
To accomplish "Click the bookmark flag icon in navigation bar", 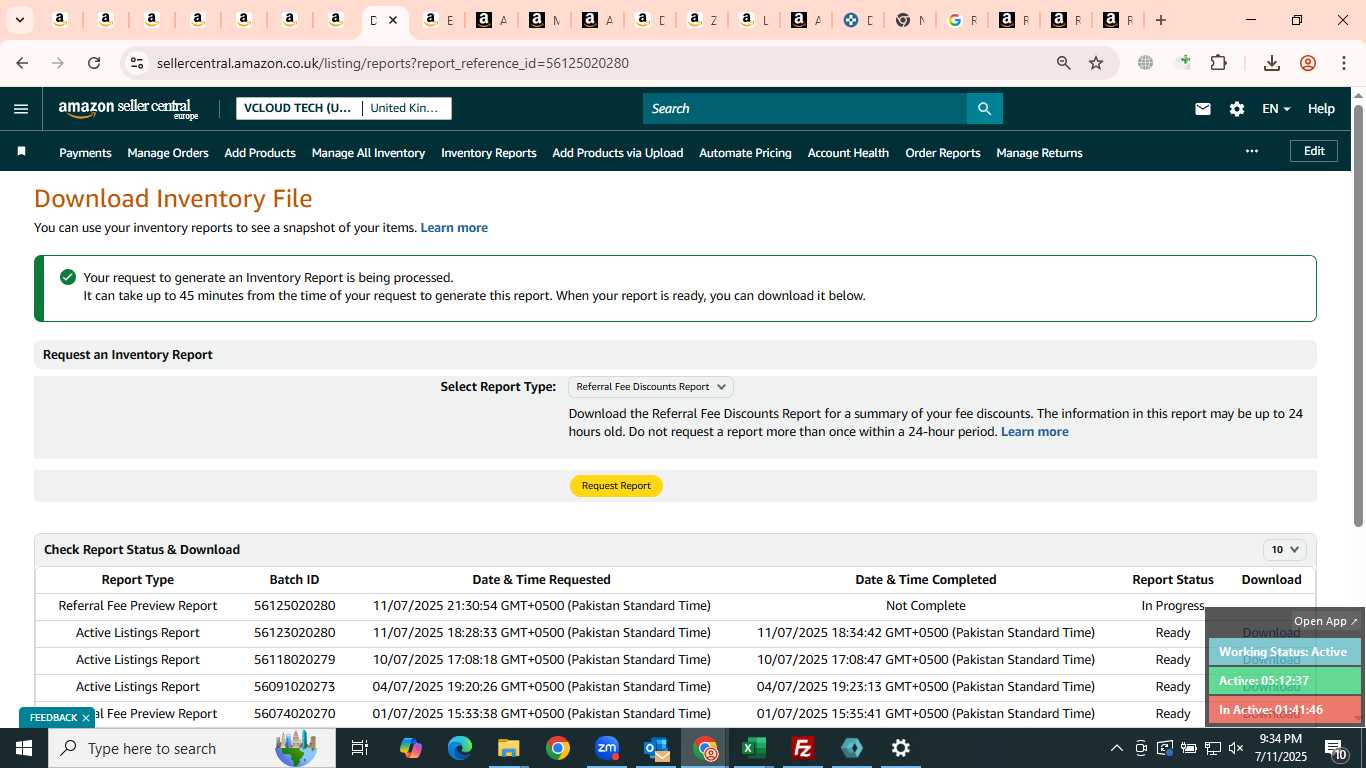I will [21, 152].
